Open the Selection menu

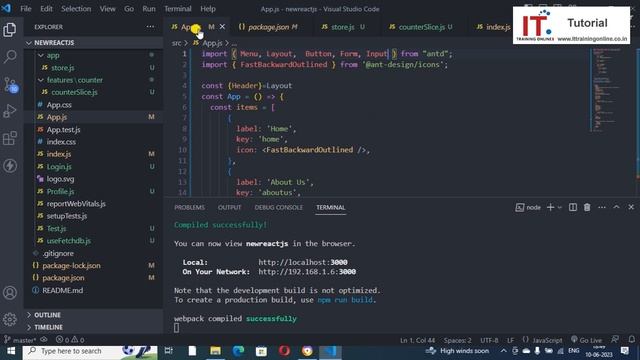tap(76, 9)
